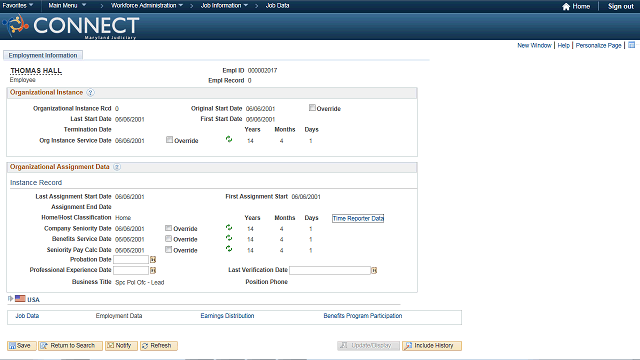Open Last Verification Date calendar icon
This screenshot has width=640, height=360.
coord(374,270)
